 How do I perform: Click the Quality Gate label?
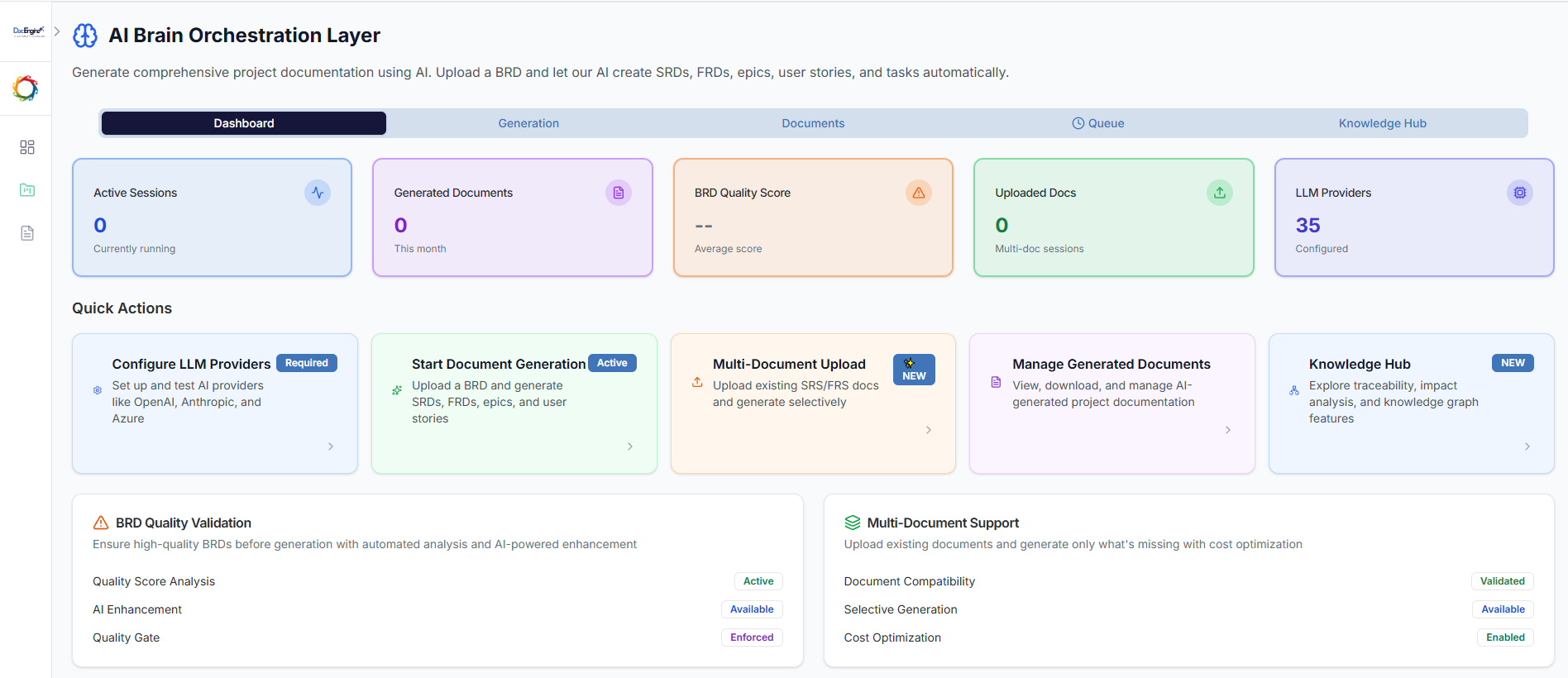(127, 637)
